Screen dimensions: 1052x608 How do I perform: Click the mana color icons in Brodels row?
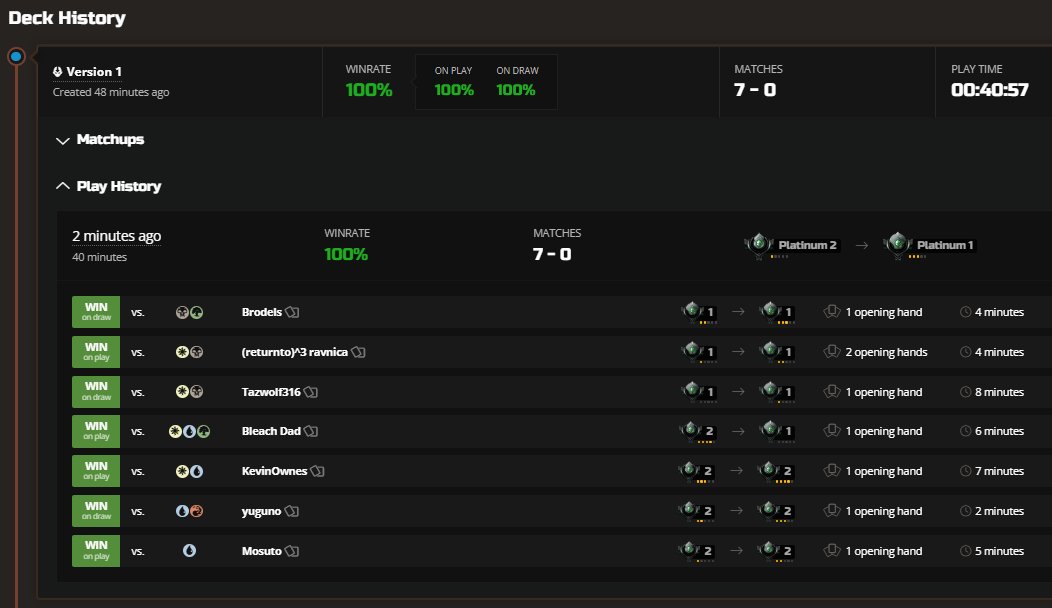pos(189,312)
